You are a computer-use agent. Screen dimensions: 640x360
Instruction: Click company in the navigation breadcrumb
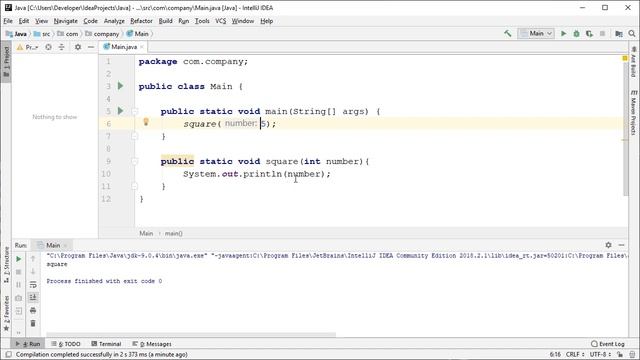pyautogui.click(x=102, y=34)
